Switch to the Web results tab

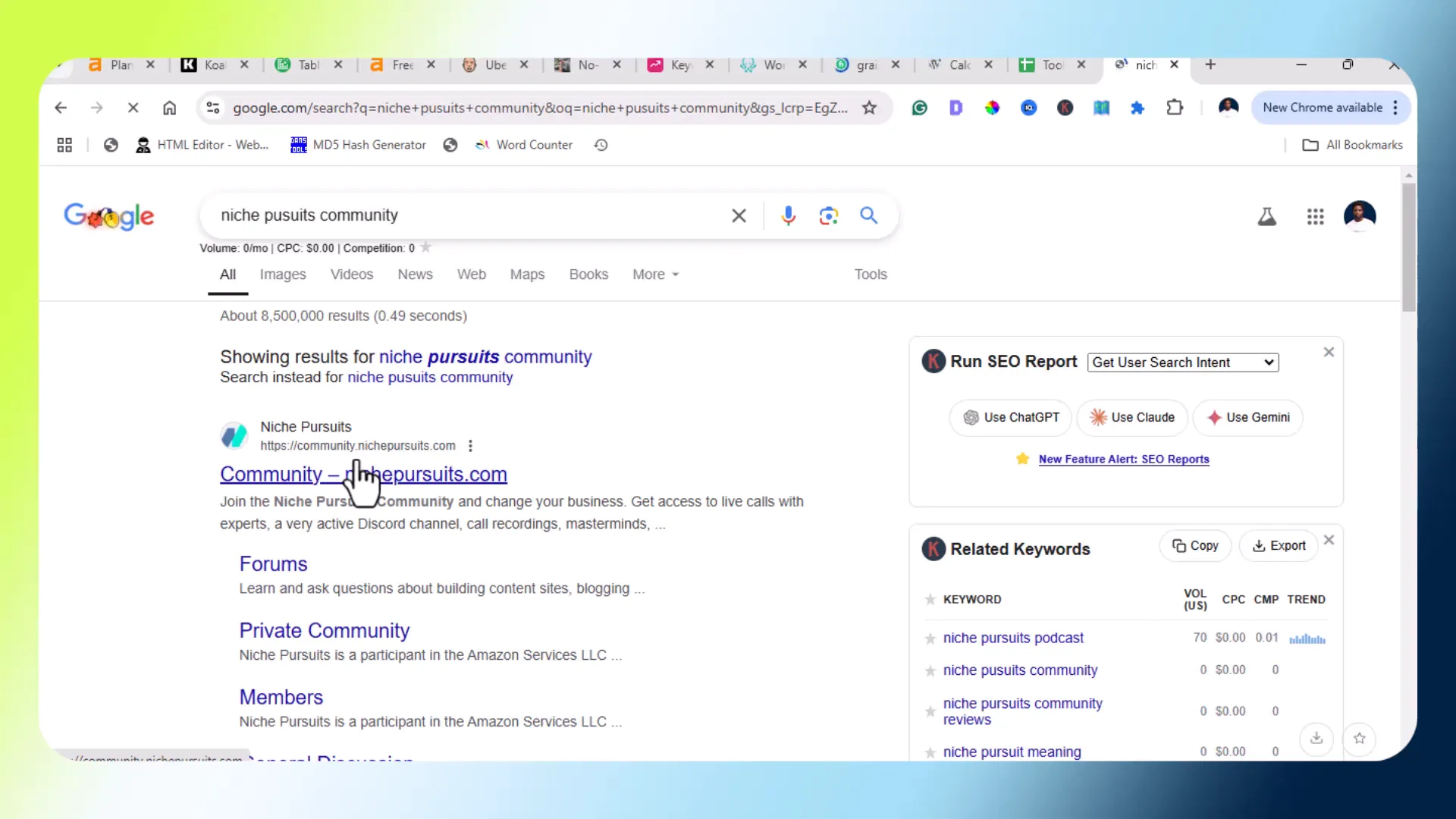click(471, 275)
